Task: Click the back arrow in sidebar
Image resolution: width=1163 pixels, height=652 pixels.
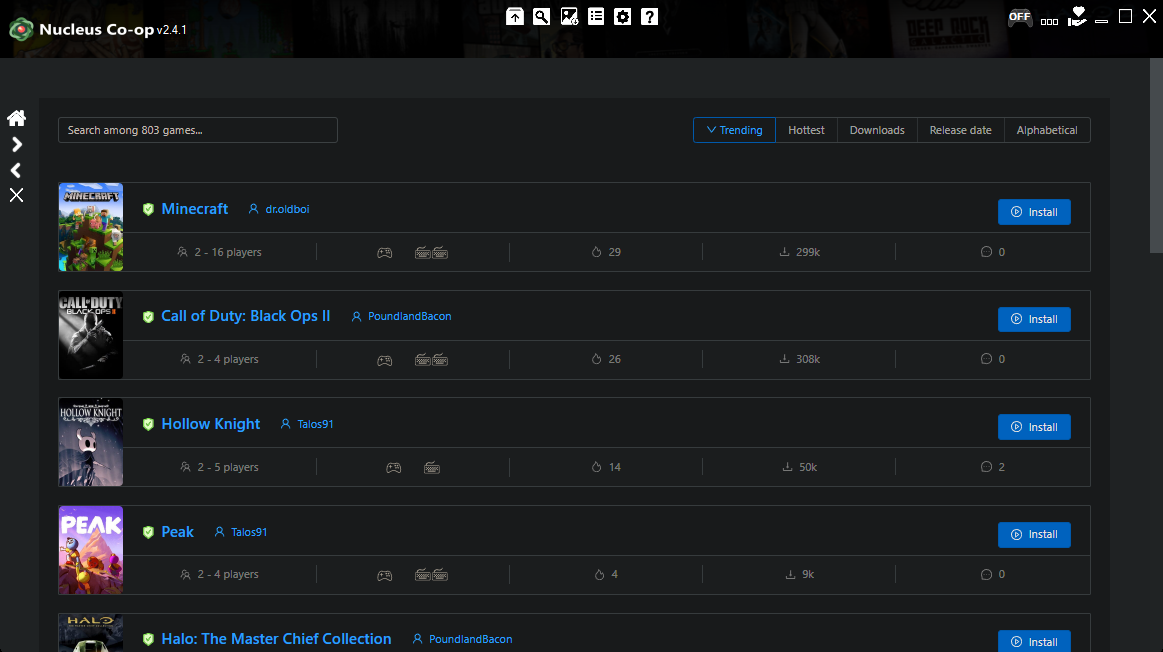Action: coord(16,170)
